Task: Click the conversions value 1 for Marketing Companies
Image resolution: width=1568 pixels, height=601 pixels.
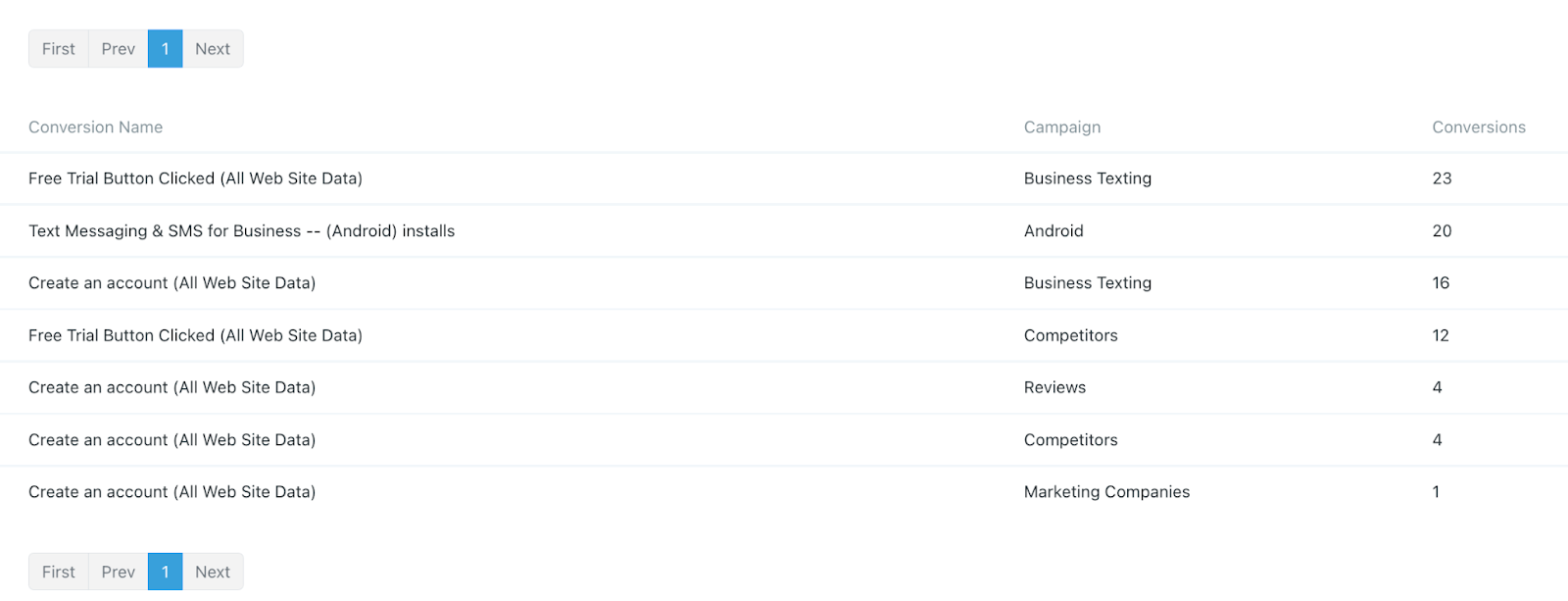Action: click(x=1436, y=492)
